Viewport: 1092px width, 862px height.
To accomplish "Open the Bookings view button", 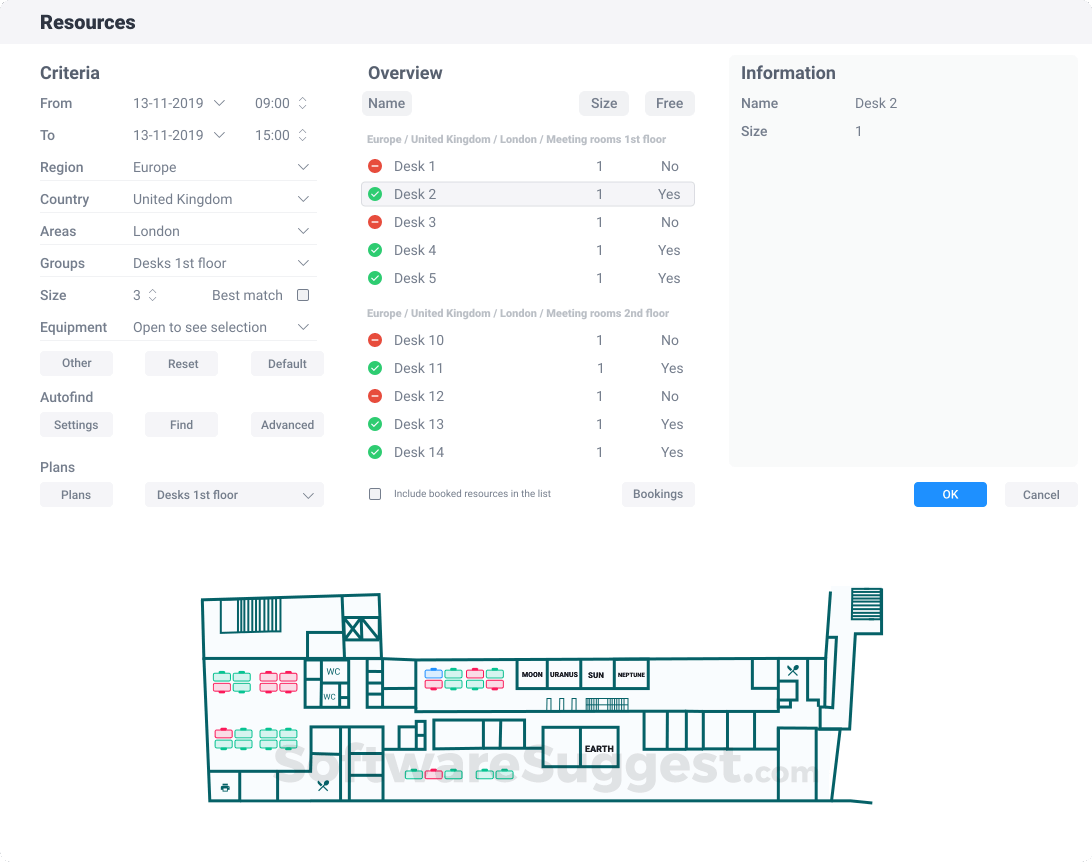I will (x=658, y=494).
